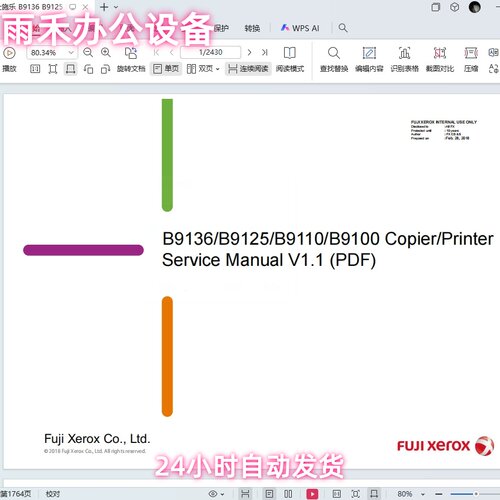
Task: Click the Fuji Xerox logo on the page
Action: 445,446
